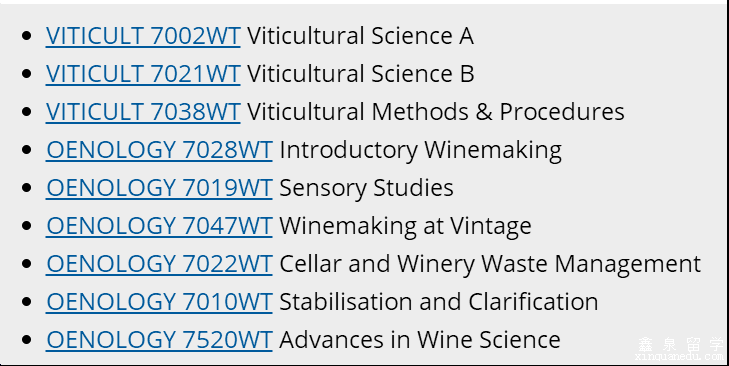Open the VITICULT 7002WT course link

[x=143, y=36]
